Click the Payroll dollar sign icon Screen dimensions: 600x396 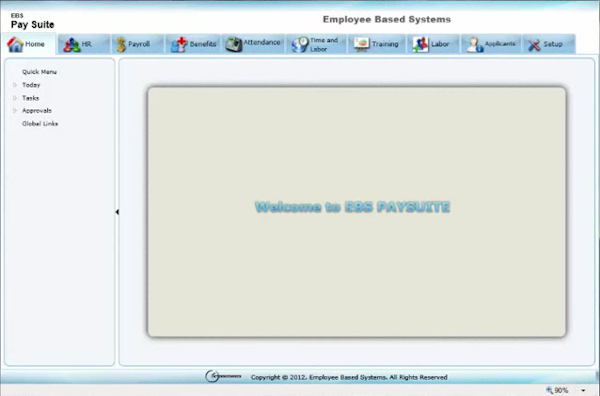pyautogui.click(x=121, y=45)
